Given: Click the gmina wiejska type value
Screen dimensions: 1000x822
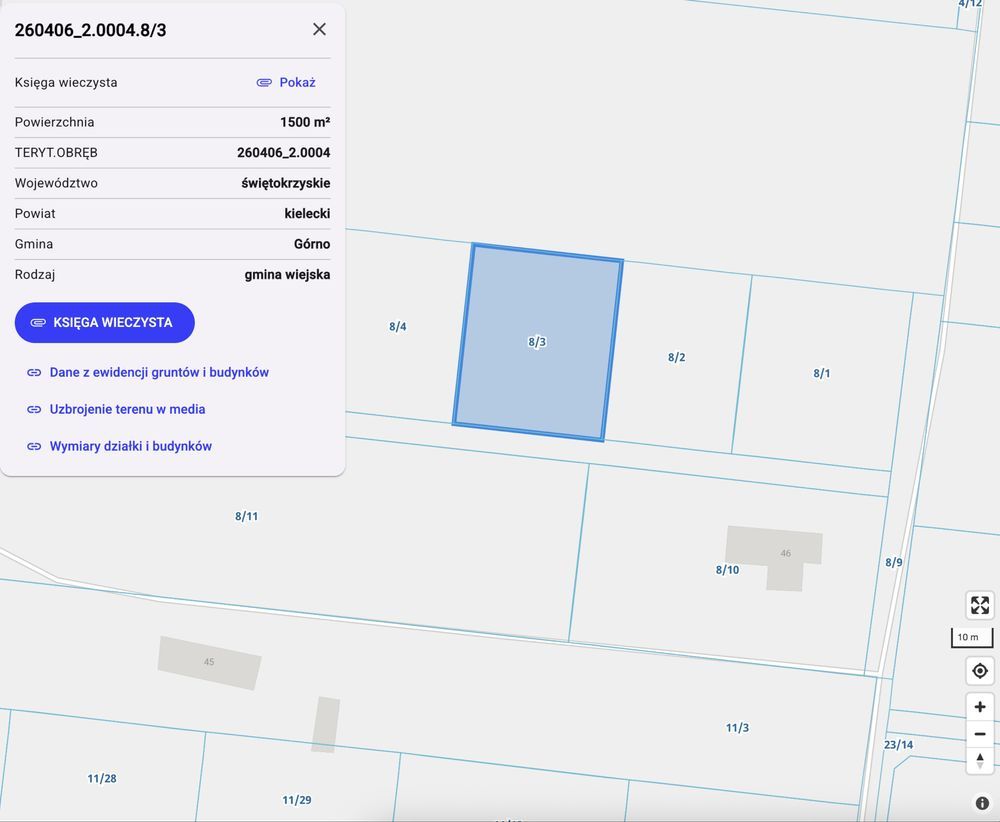Looking at the screenshot, I should point(288,275).
